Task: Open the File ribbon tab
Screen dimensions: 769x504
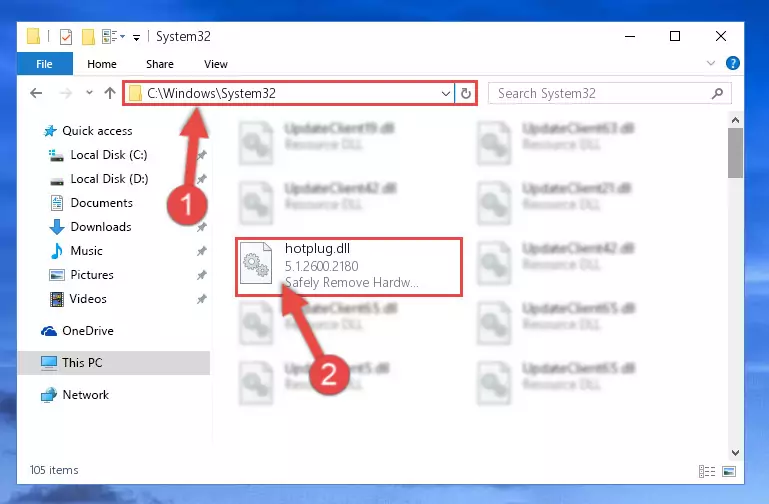Action: (45, 64)
